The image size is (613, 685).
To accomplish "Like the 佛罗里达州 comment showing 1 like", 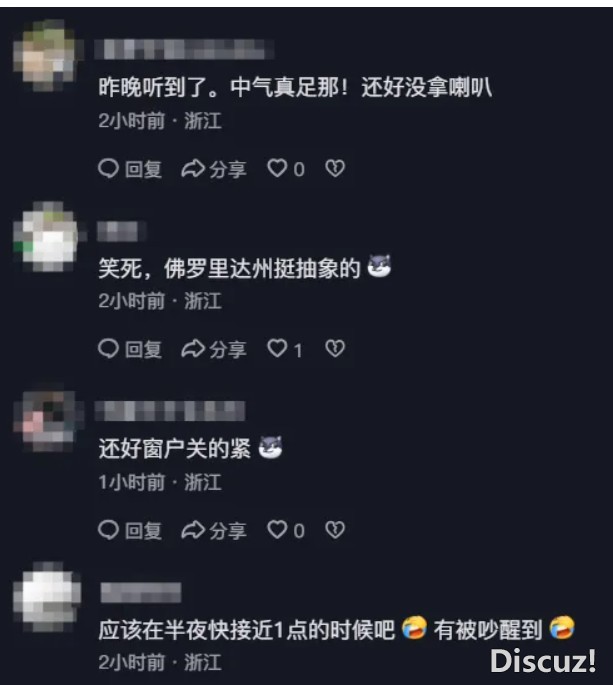I will 285,349.
